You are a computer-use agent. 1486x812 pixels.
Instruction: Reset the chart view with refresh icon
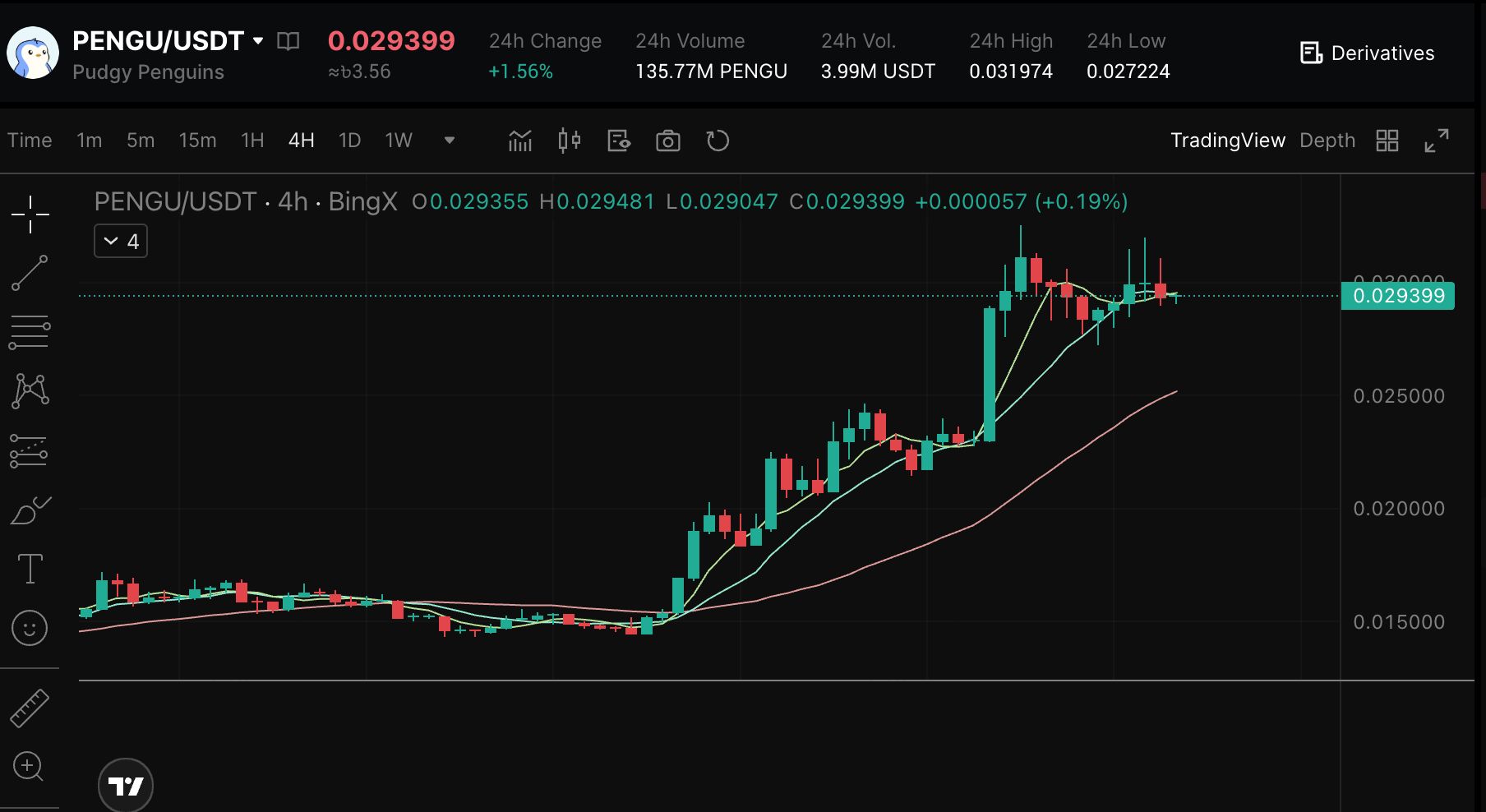pyautogui.click(x=718, y=141)
